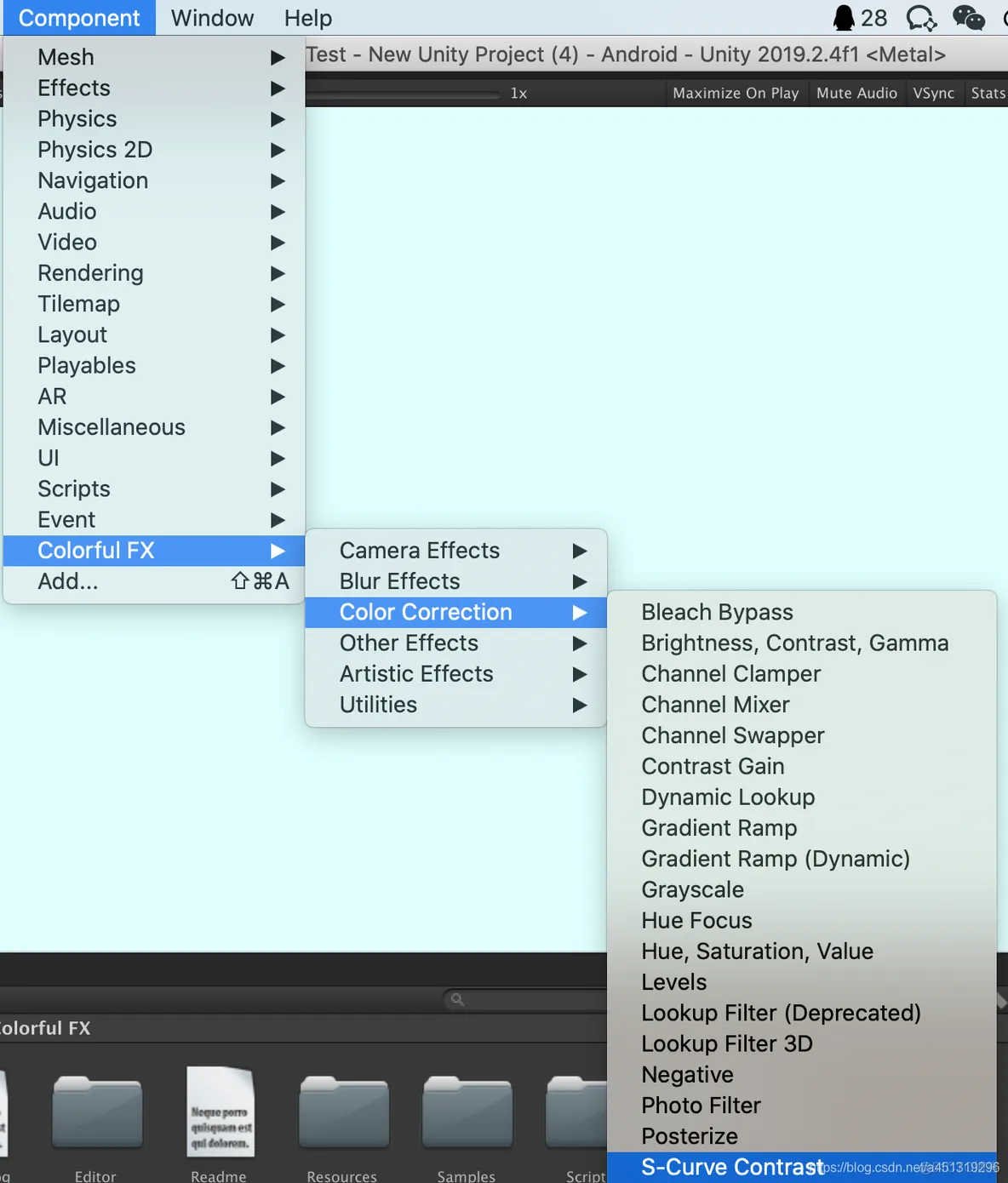This screenshot has width=1008, height=1183.
Task: Expand the Blur Effects submenu
Action: point(455,581)
